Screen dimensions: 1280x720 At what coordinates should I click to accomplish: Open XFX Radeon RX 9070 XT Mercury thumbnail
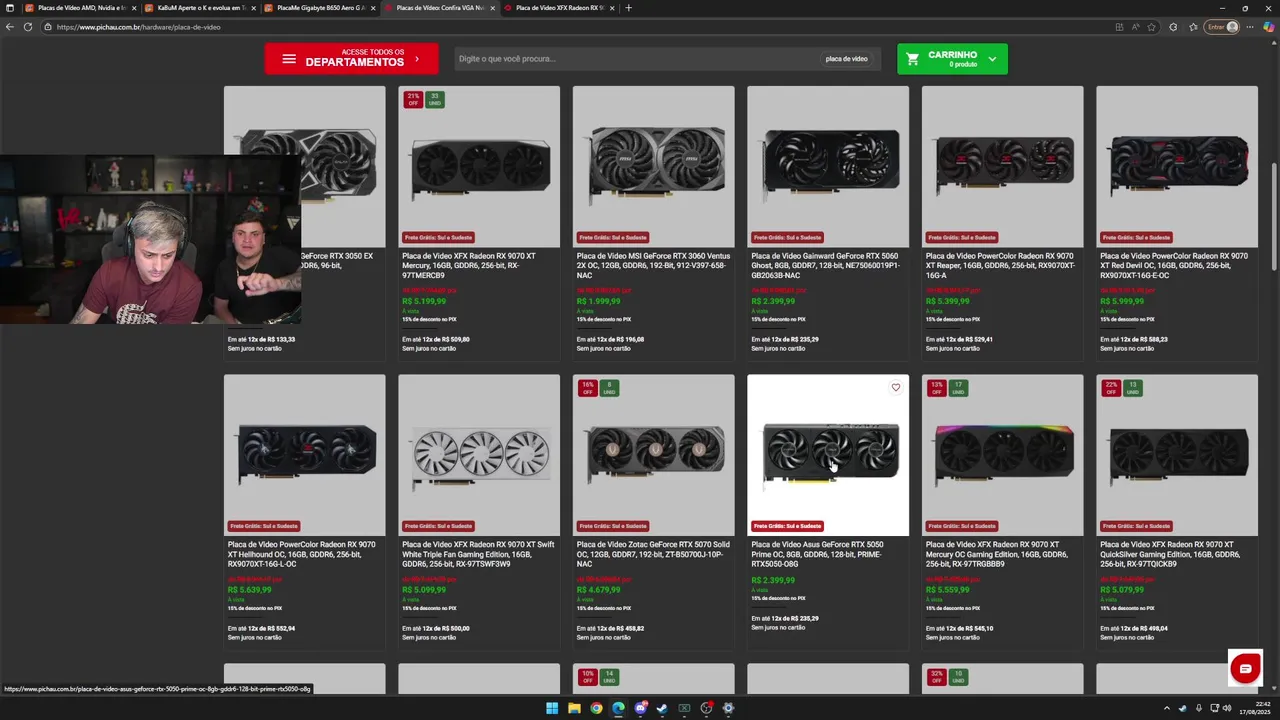(479, 166)
